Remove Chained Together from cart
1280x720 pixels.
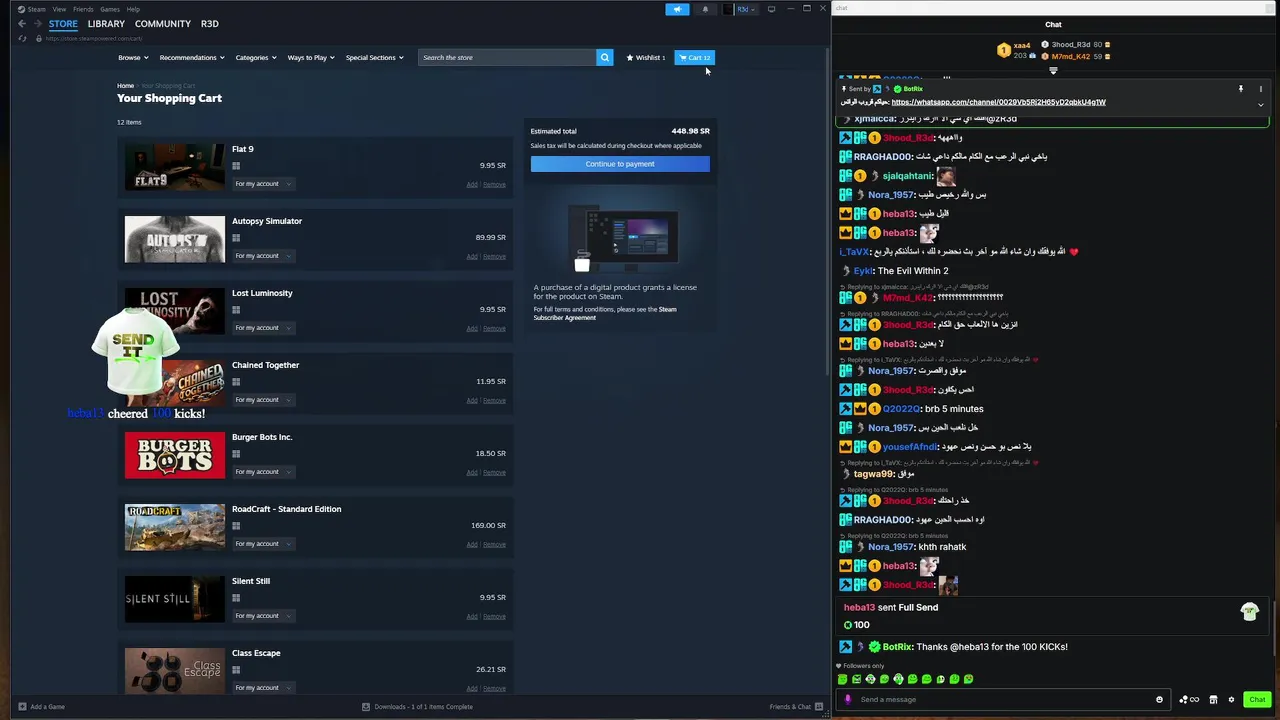(x=494, y=400)
